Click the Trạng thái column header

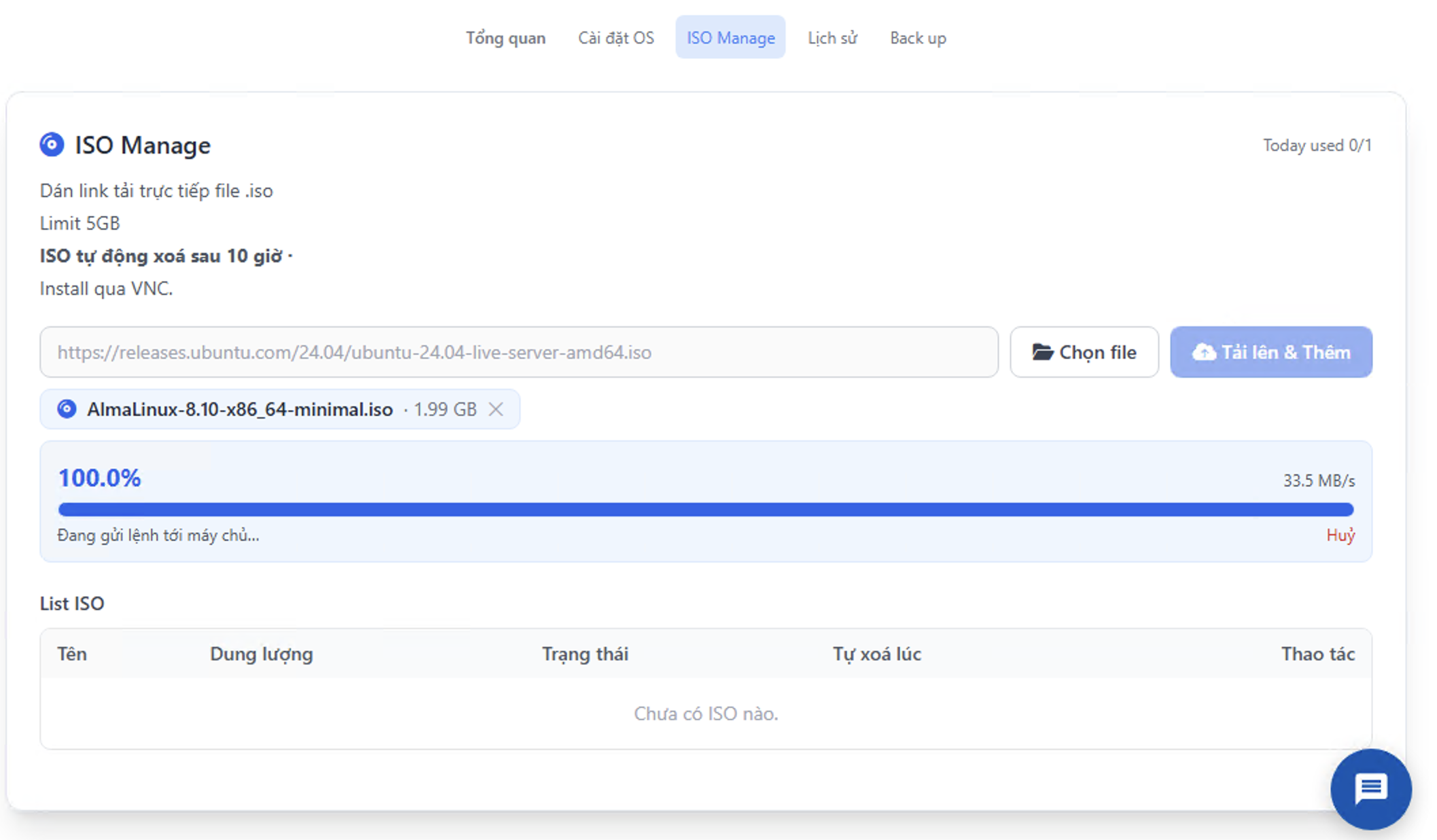click(x=585, y=654)
